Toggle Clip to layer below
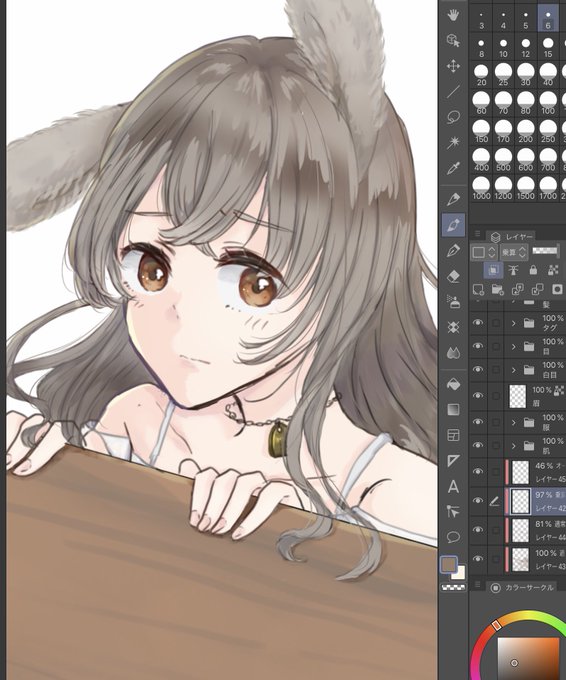566x680 pixels. 493,270
